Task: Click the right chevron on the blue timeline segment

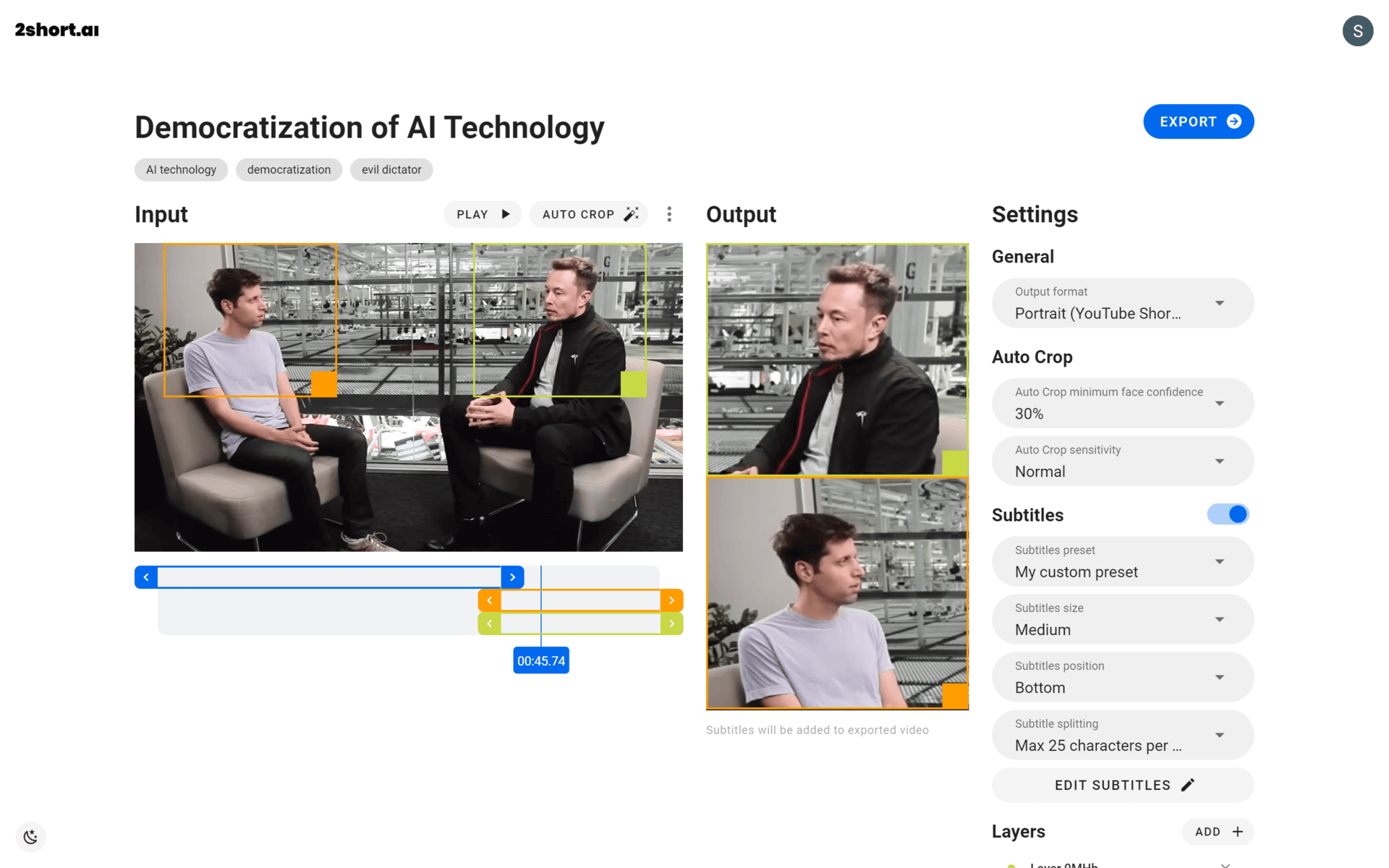Action: 513,576
